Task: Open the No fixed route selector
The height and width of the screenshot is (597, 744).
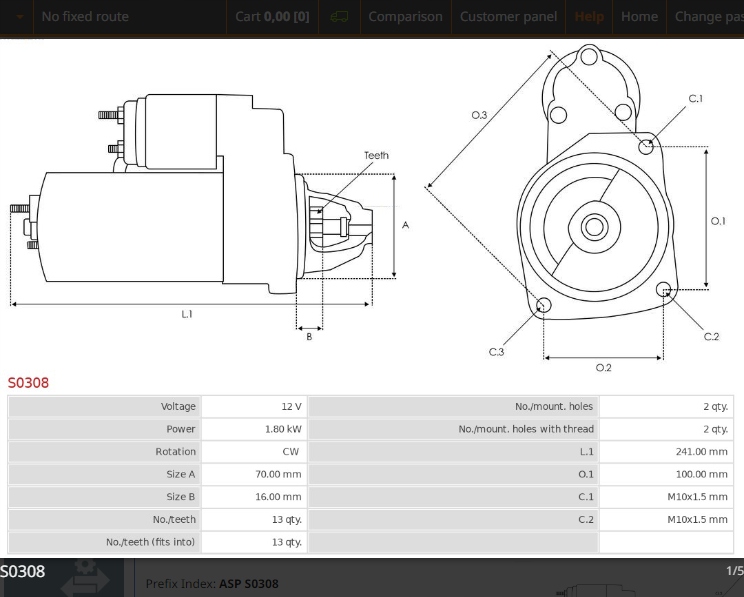Action: [85, 17]
